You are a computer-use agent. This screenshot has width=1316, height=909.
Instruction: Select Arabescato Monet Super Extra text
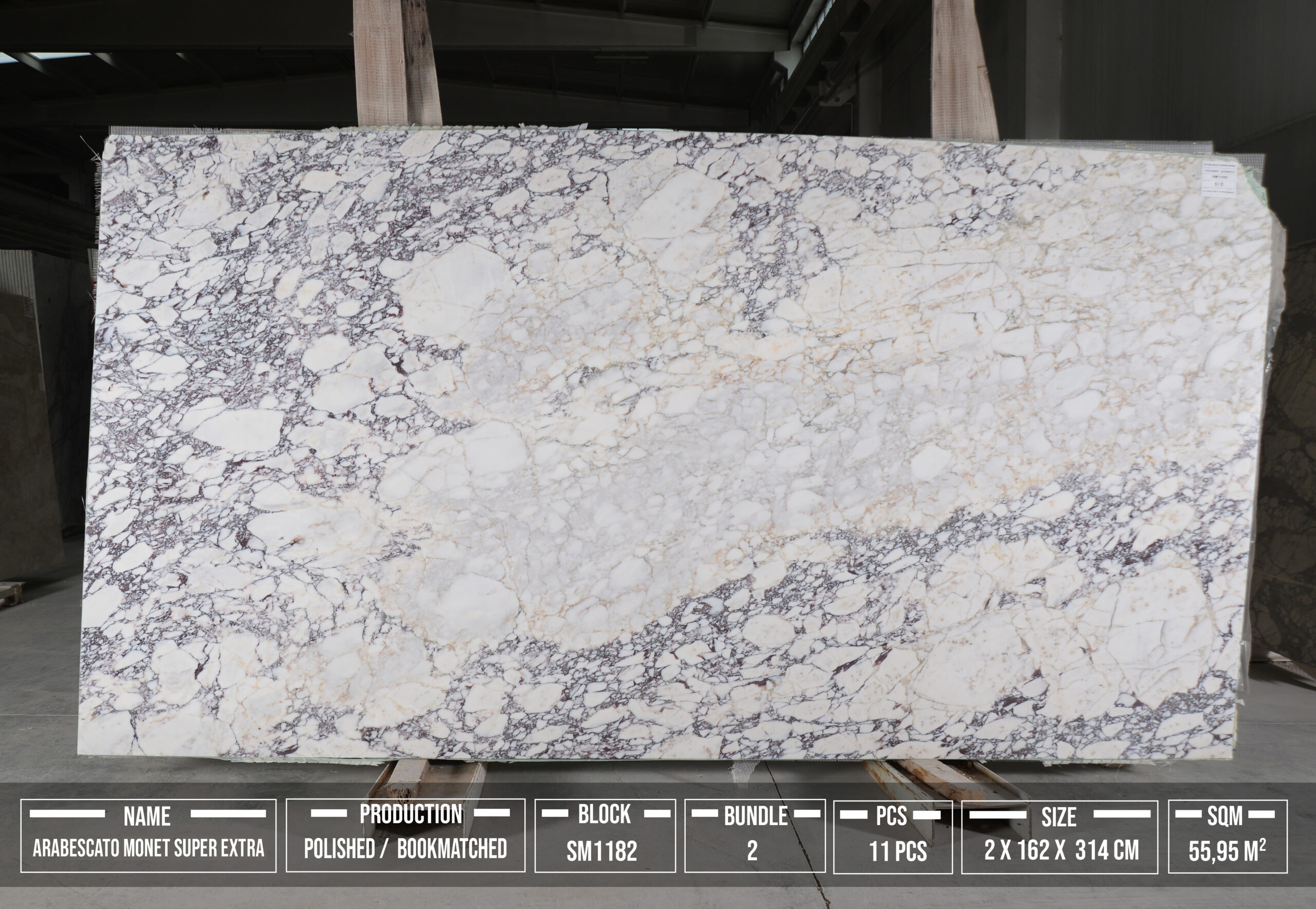point(148,849)
